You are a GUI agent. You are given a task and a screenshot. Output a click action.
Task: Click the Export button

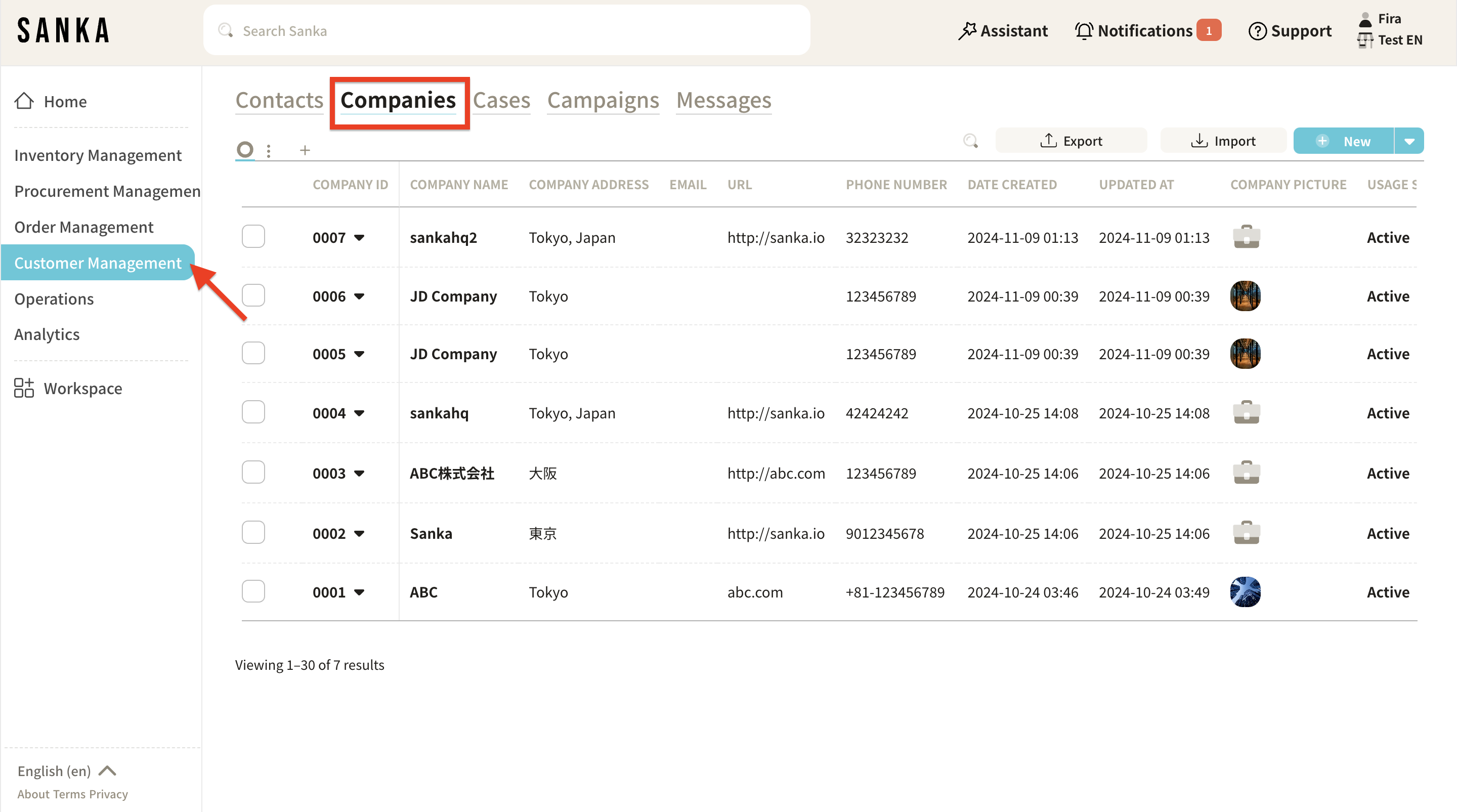(x=1070, y=141)
